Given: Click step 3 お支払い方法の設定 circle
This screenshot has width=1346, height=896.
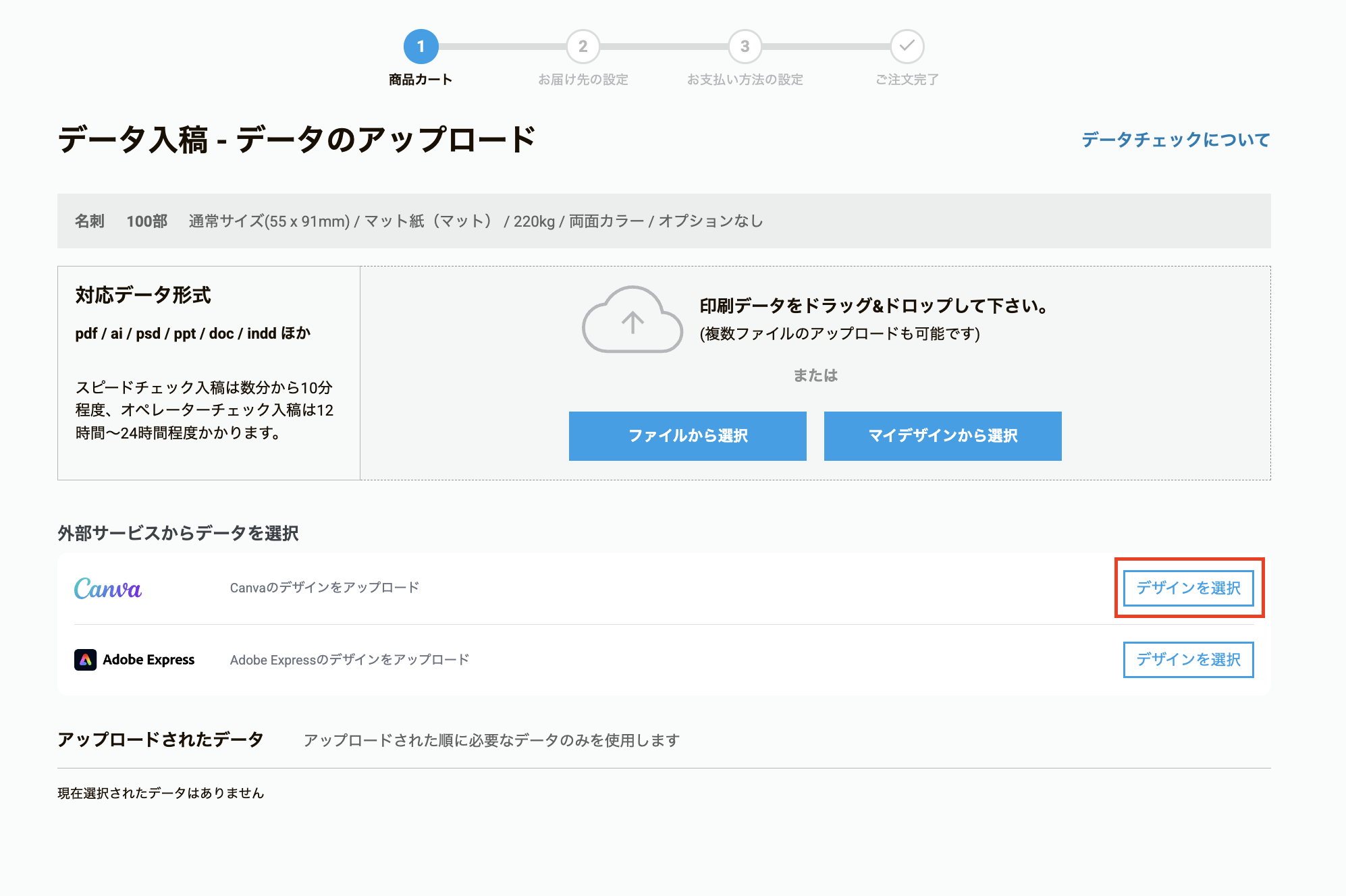Looking at the screenshot, I should pos(745,47).
